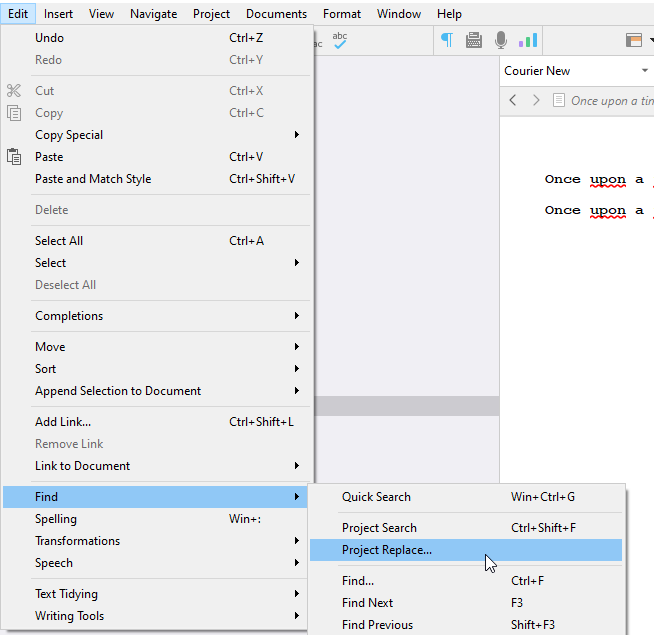Viewport: 654px width, 635px height.
Task: Click second line's Once in editor
Action: tap(562, 210)
